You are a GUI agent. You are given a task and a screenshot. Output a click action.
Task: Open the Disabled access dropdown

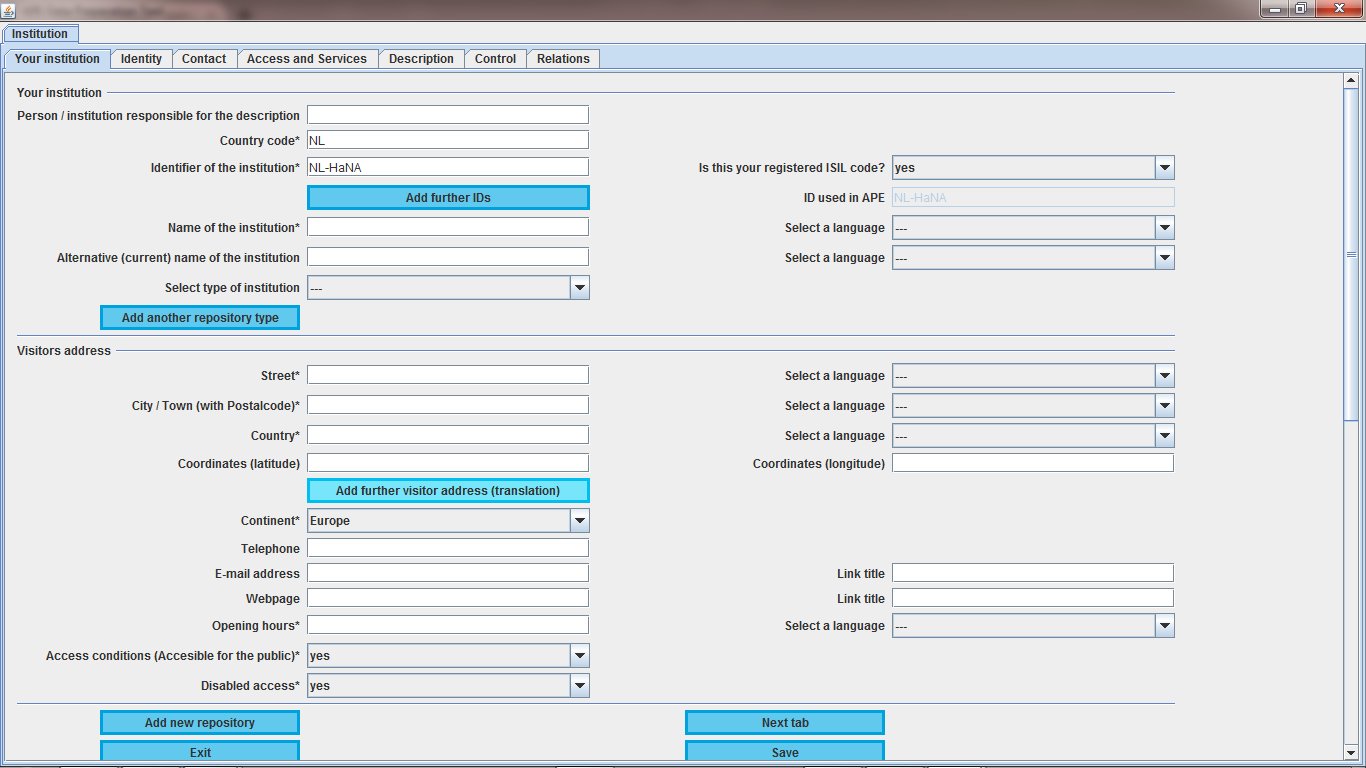448,686
